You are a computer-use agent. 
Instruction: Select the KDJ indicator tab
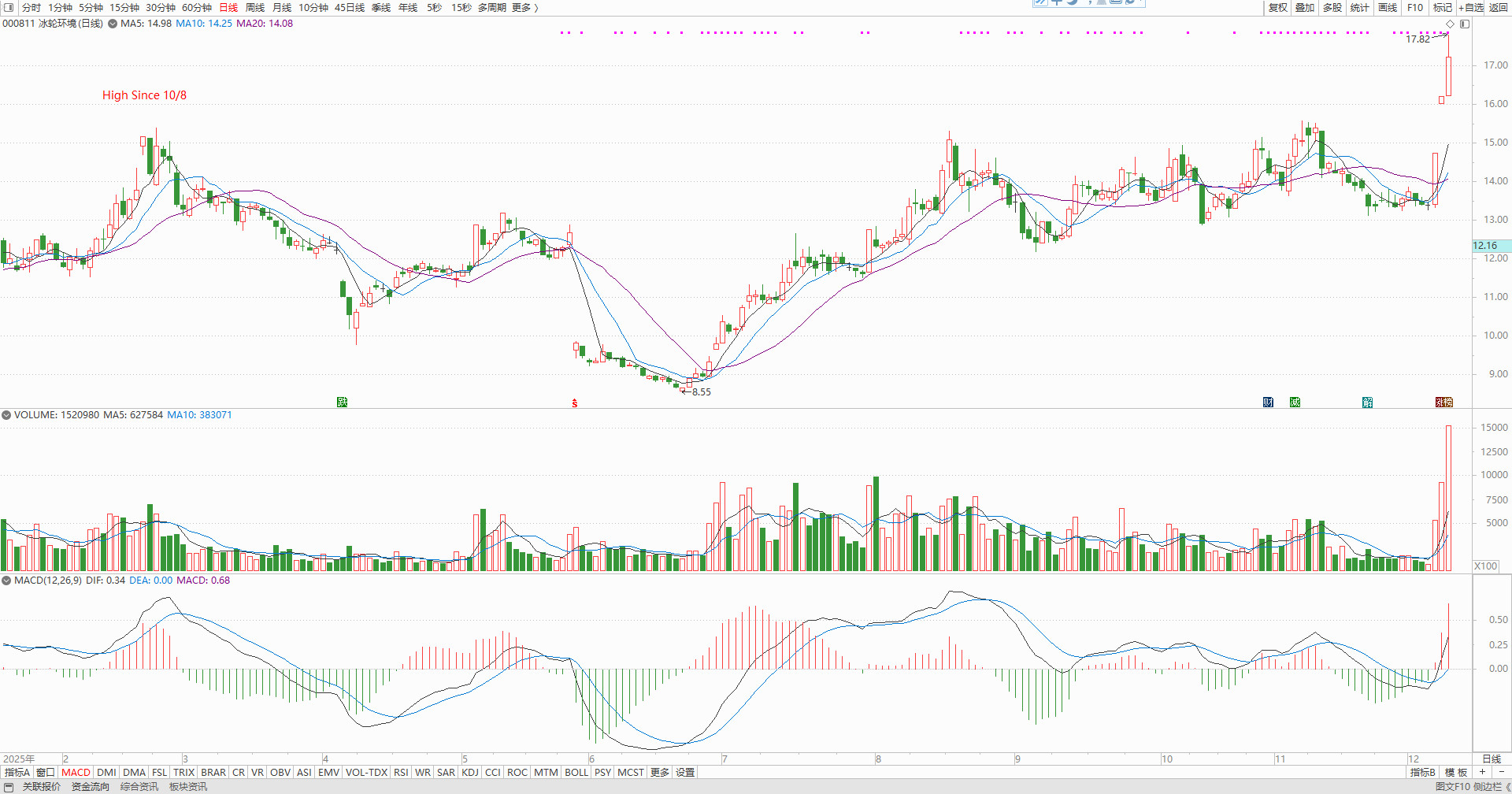(470, 773)
